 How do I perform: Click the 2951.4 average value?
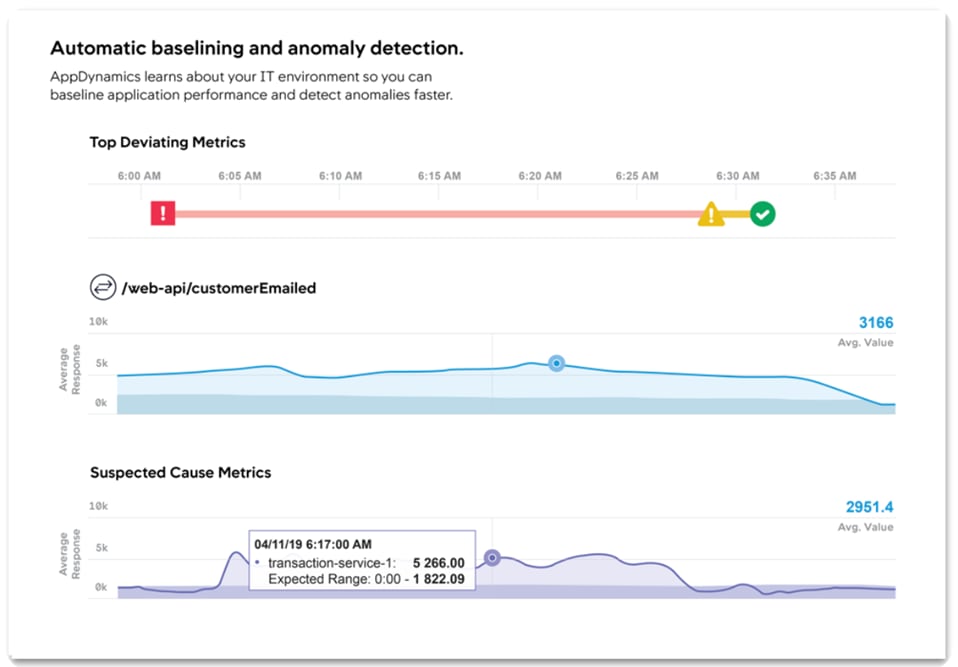click(x=867, y=507)
